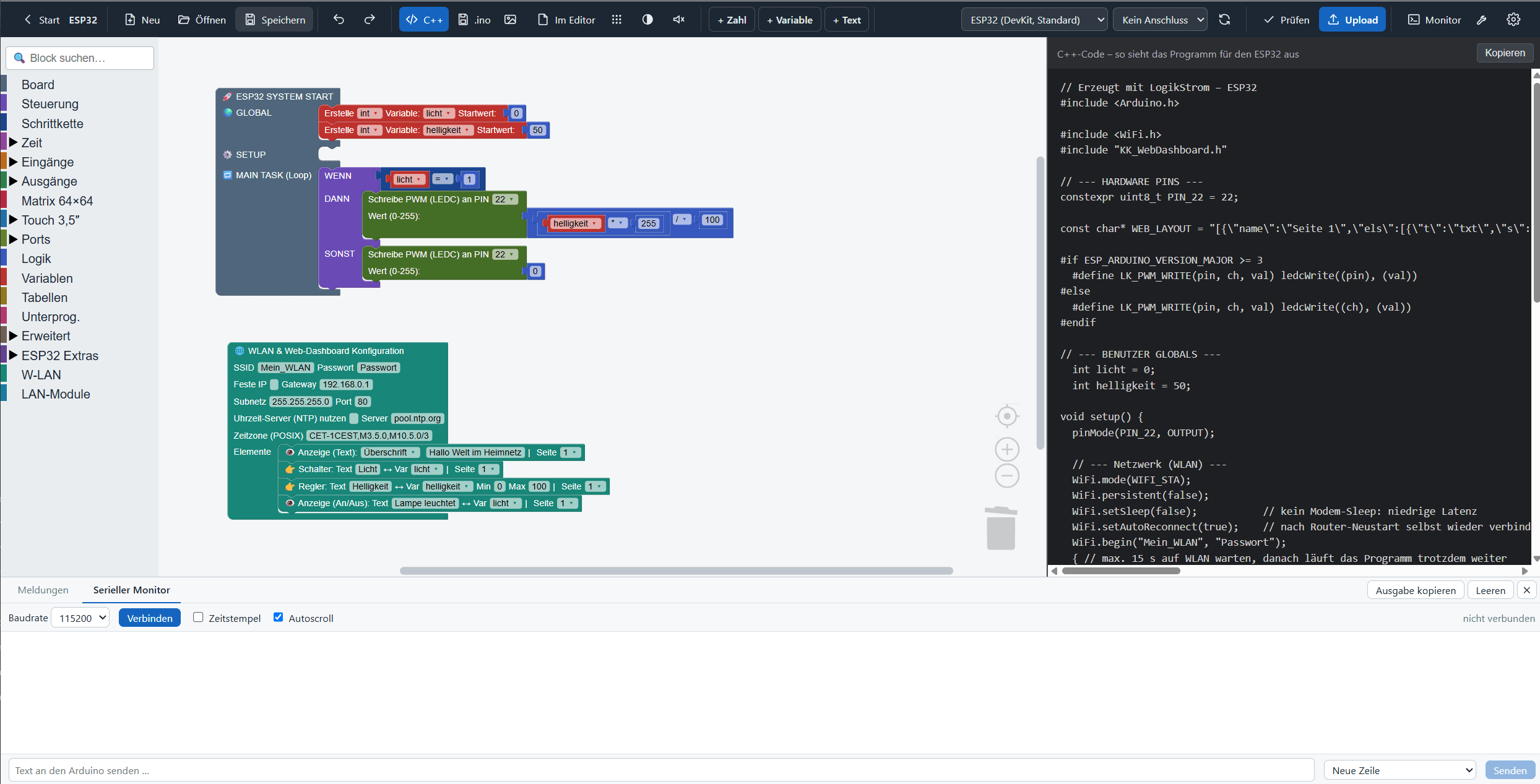1540x784 pixels.
Task: Click the Upload button
Action: 1352,20
